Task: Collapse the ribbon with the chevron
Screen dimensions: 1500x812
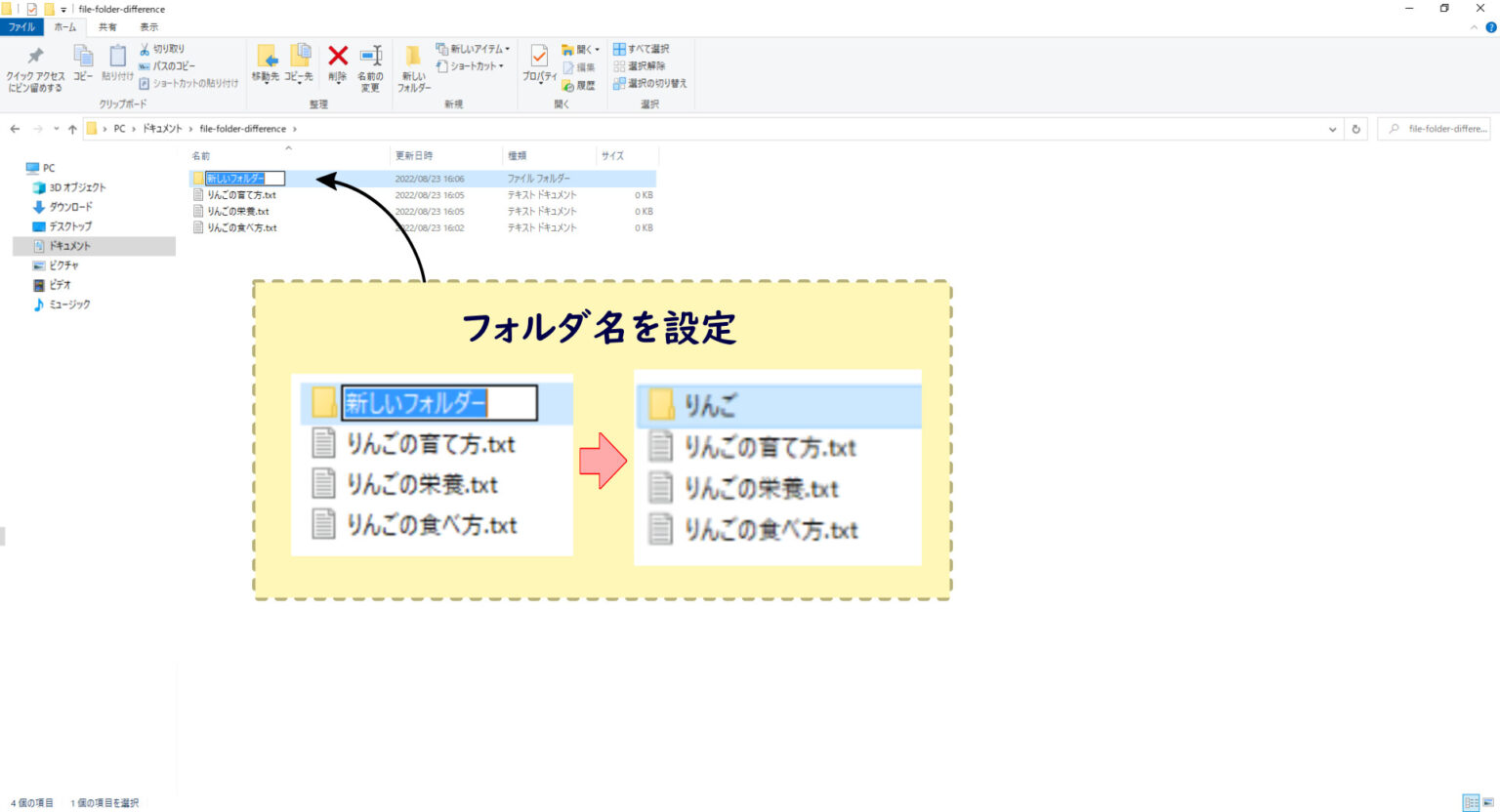Action: [x=1475, y=27]
